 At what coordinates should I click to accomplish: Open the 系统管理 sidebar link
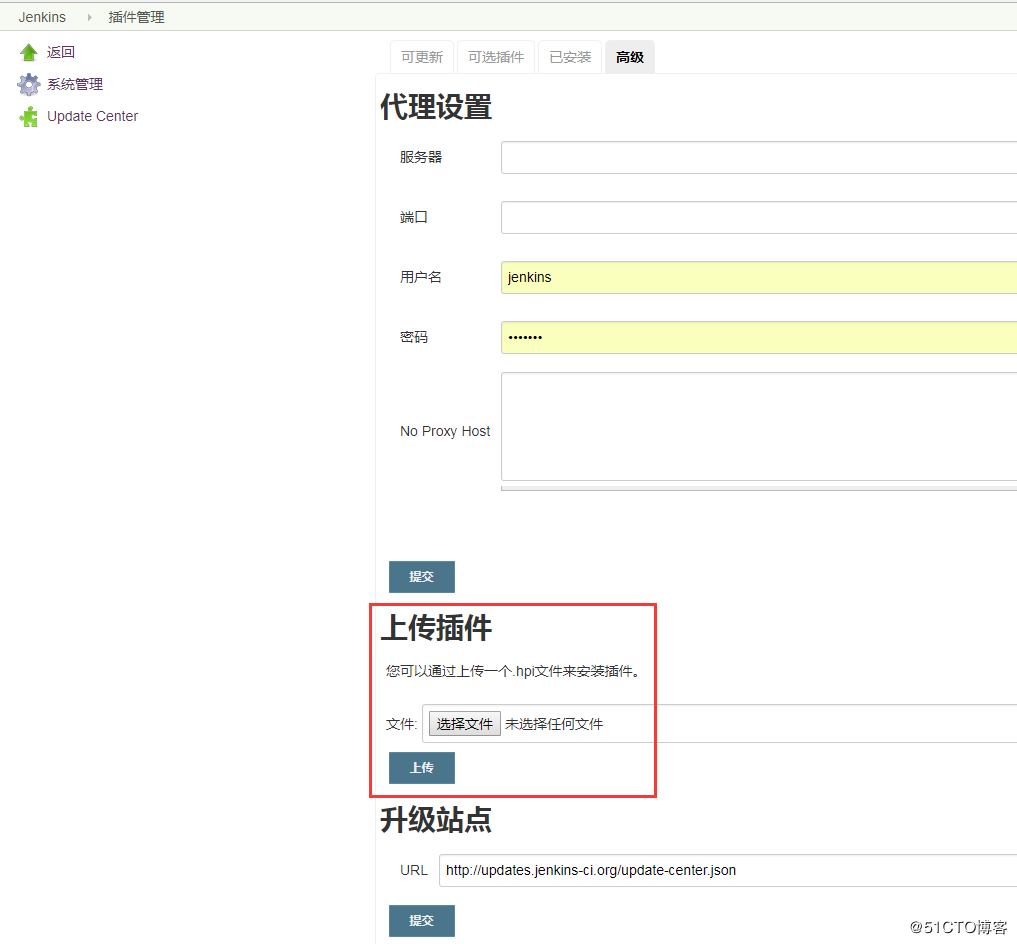(75, 84)
